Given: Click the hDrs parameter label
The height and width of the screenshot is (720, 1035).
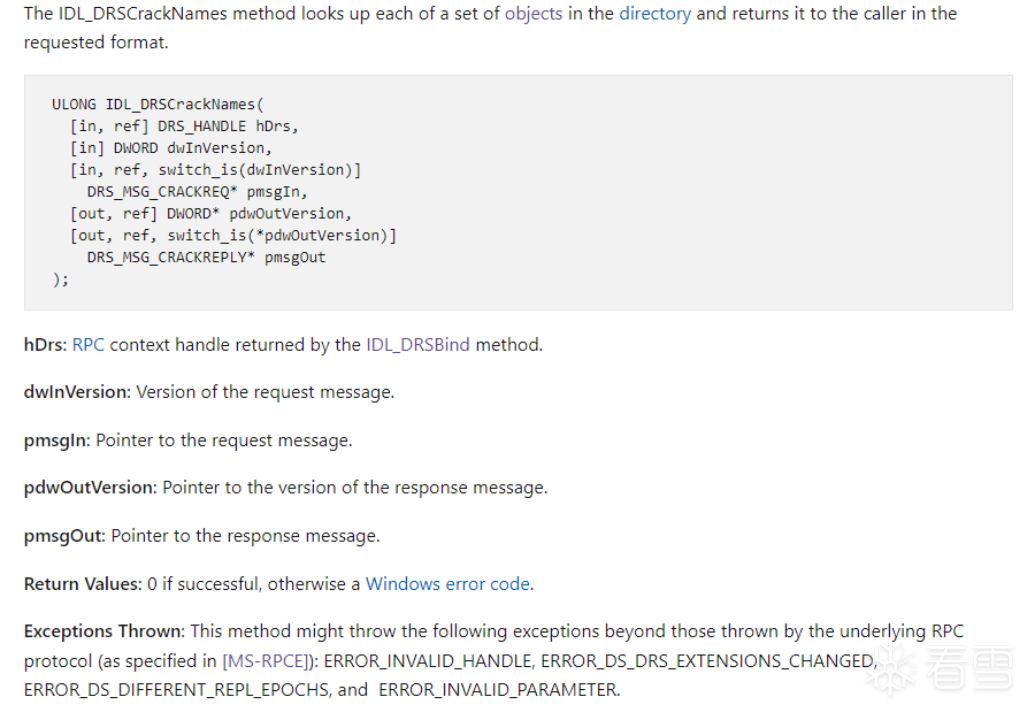Looking at the screenshot, I should coord(45,344).
